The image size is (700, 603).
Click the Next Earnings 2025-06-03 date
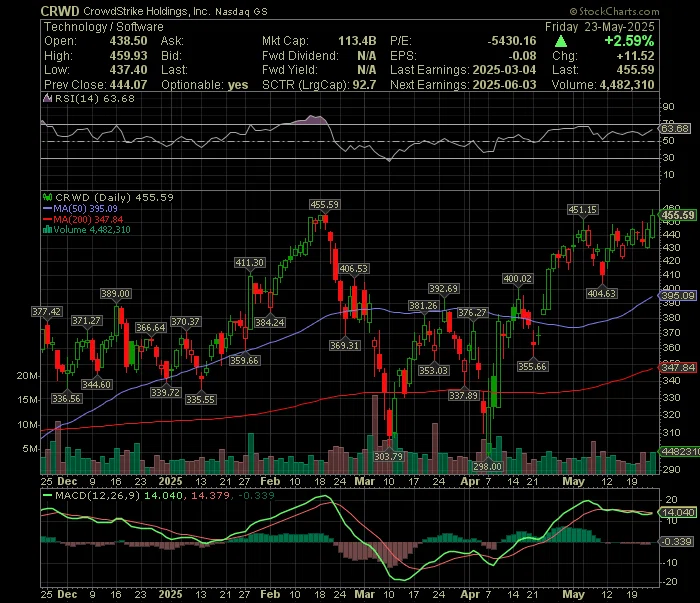pos(504,84)
